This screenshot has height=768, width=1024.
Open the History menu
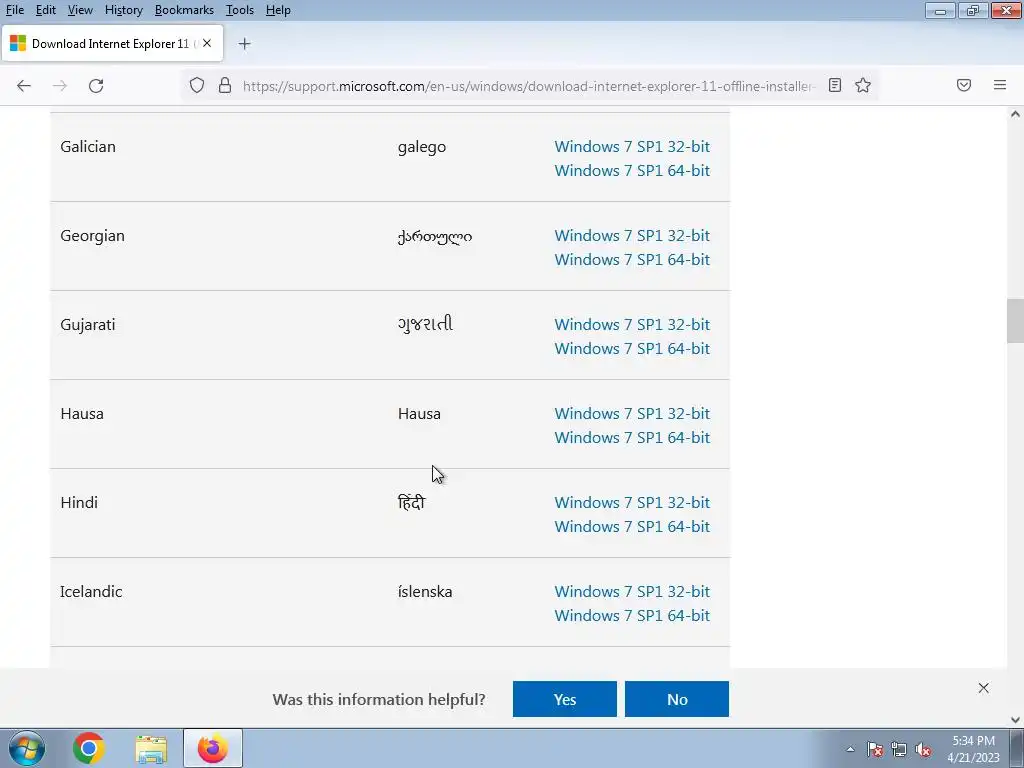tap(123, 10)
